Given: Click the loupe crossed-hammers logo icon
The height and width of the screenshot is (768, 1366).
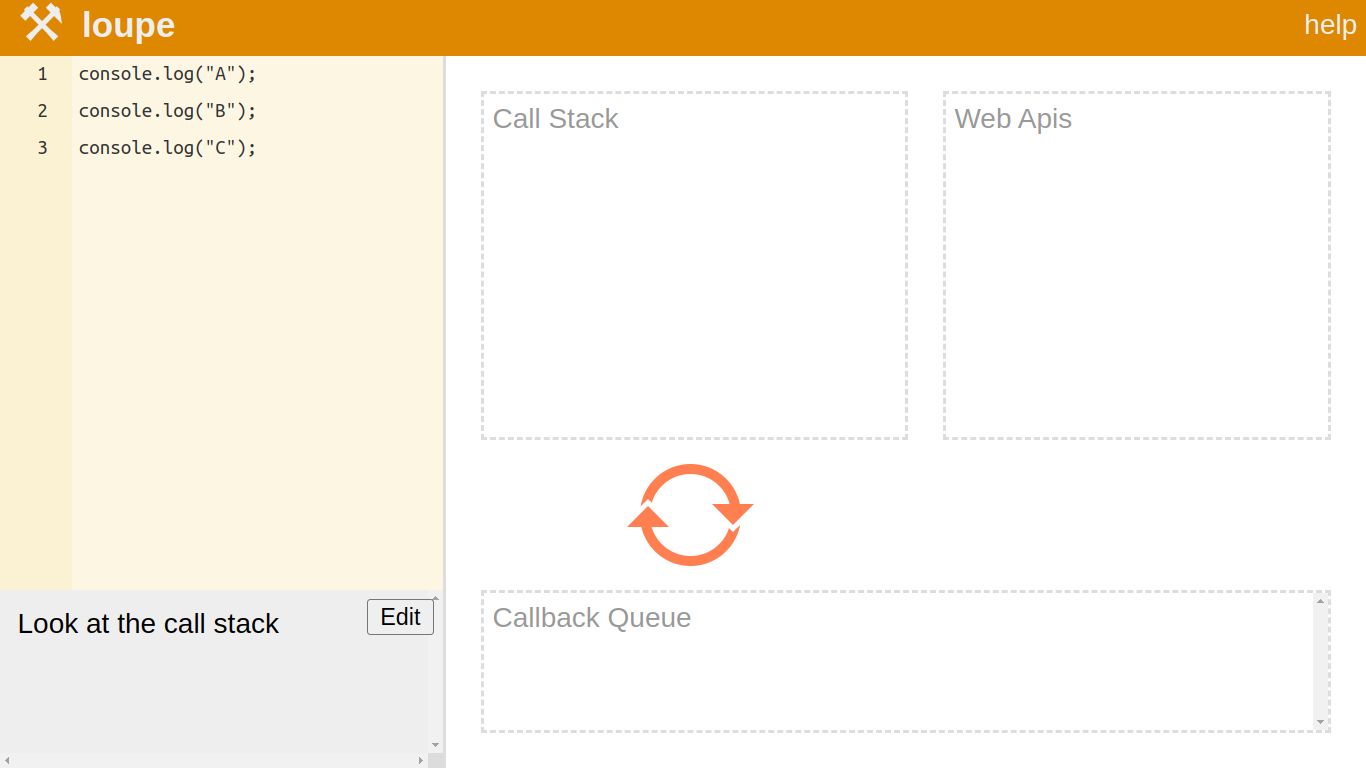Looking at the screenshot, I should coord(41,23).
